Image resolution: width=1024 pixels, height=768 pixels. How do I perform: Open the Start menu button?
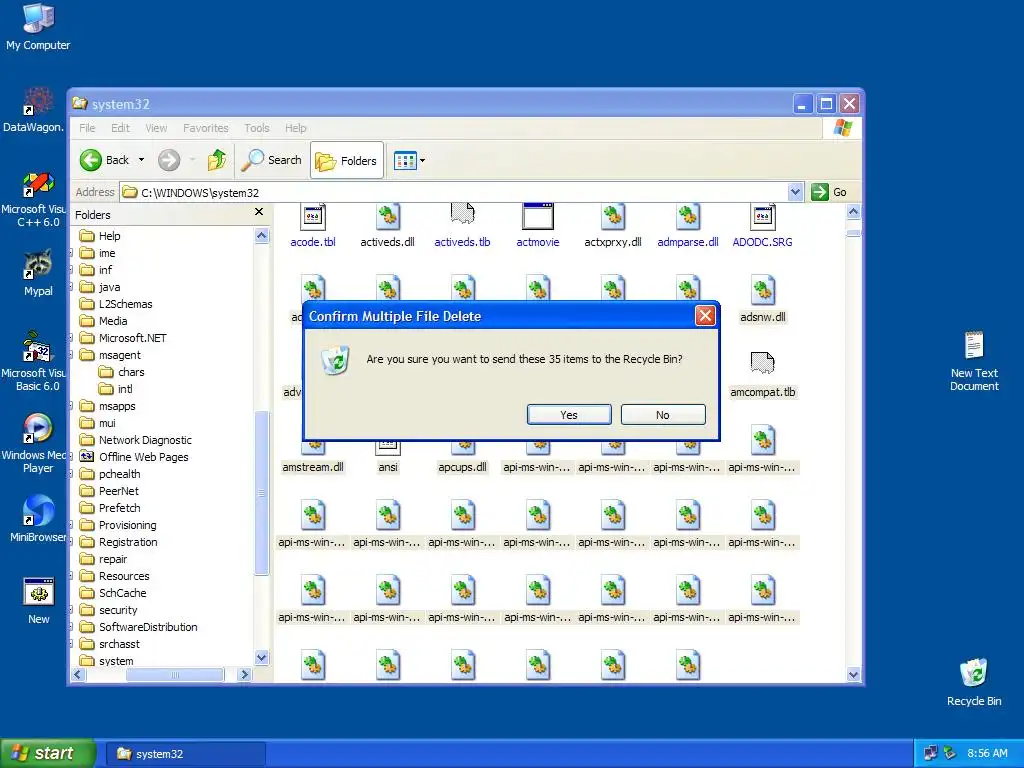tap(48, 754)
